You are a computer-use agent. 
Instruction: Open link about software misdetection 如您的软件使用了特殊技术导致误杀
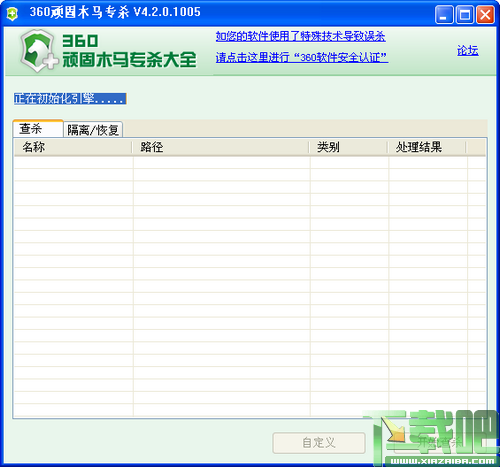[300, 36]
